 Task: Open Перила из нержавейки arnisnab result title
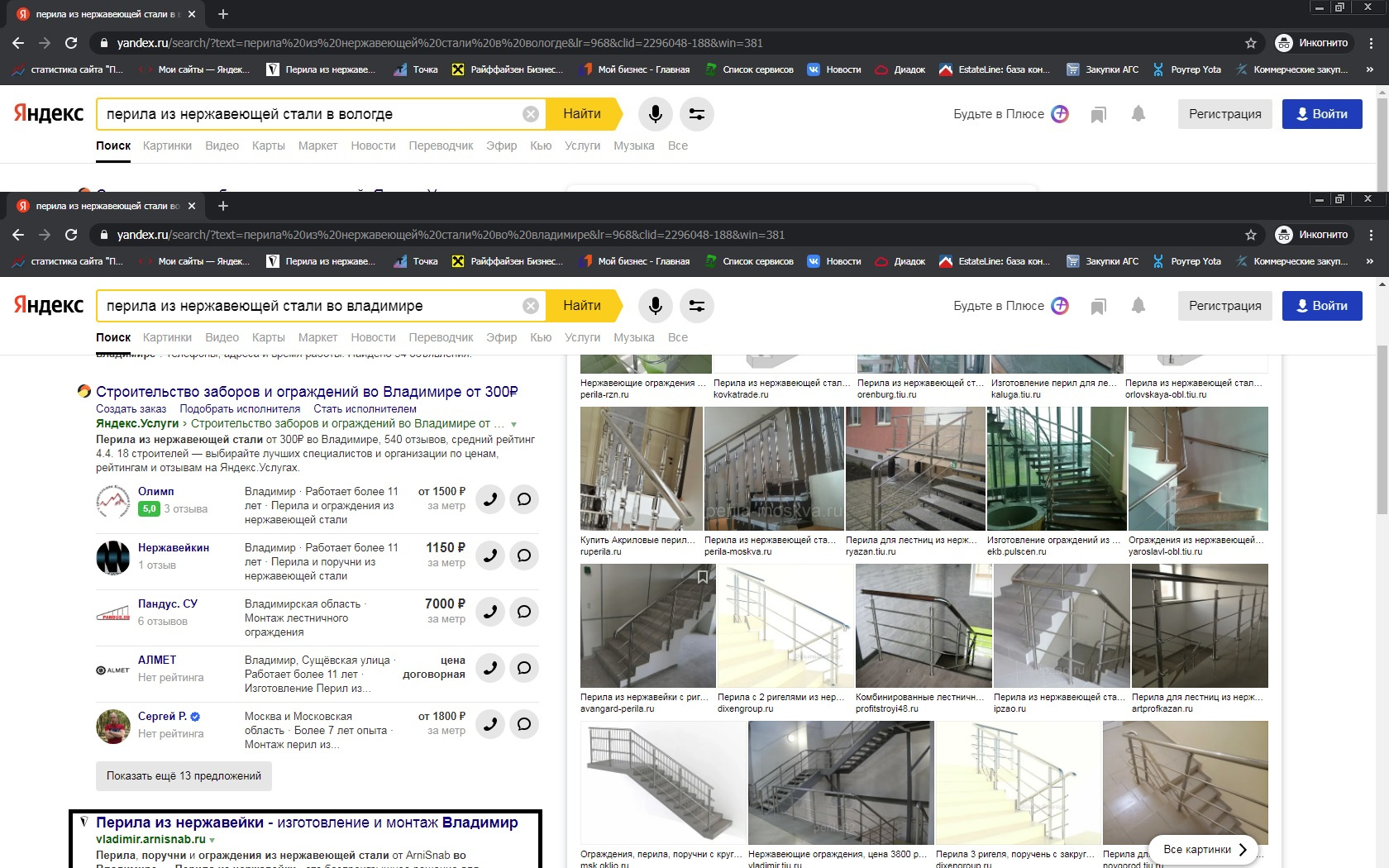tap(307, 823)
